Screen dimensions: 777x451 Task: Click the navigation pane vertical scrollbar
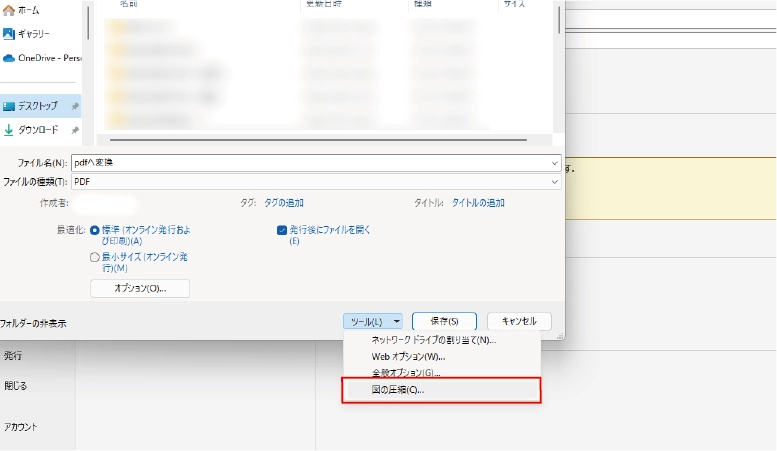(88, 22)
